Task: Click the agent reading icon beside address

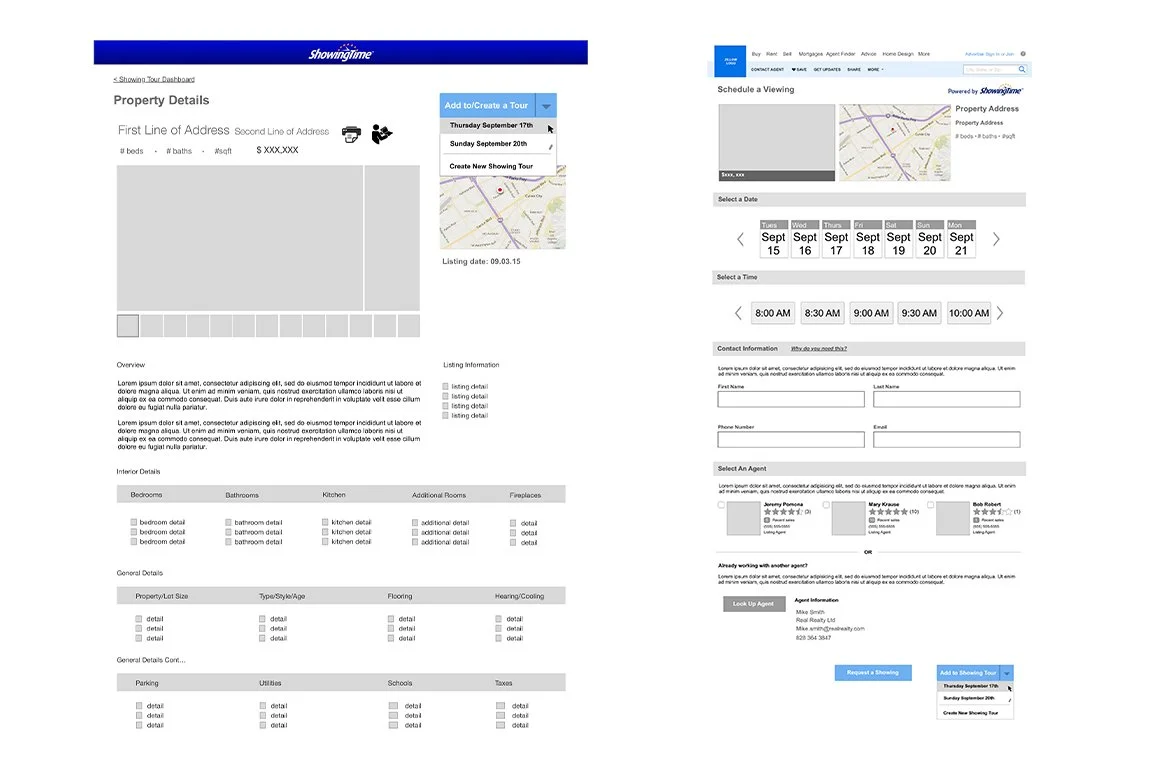Action: pos(381,134)
